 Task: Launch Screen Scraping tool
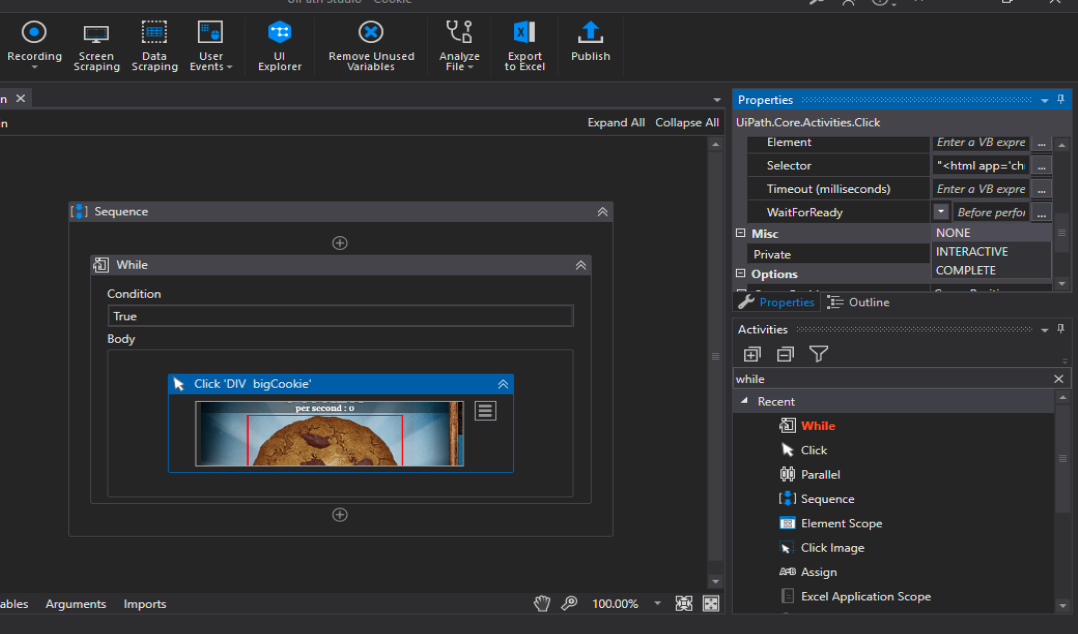point(96,47)
